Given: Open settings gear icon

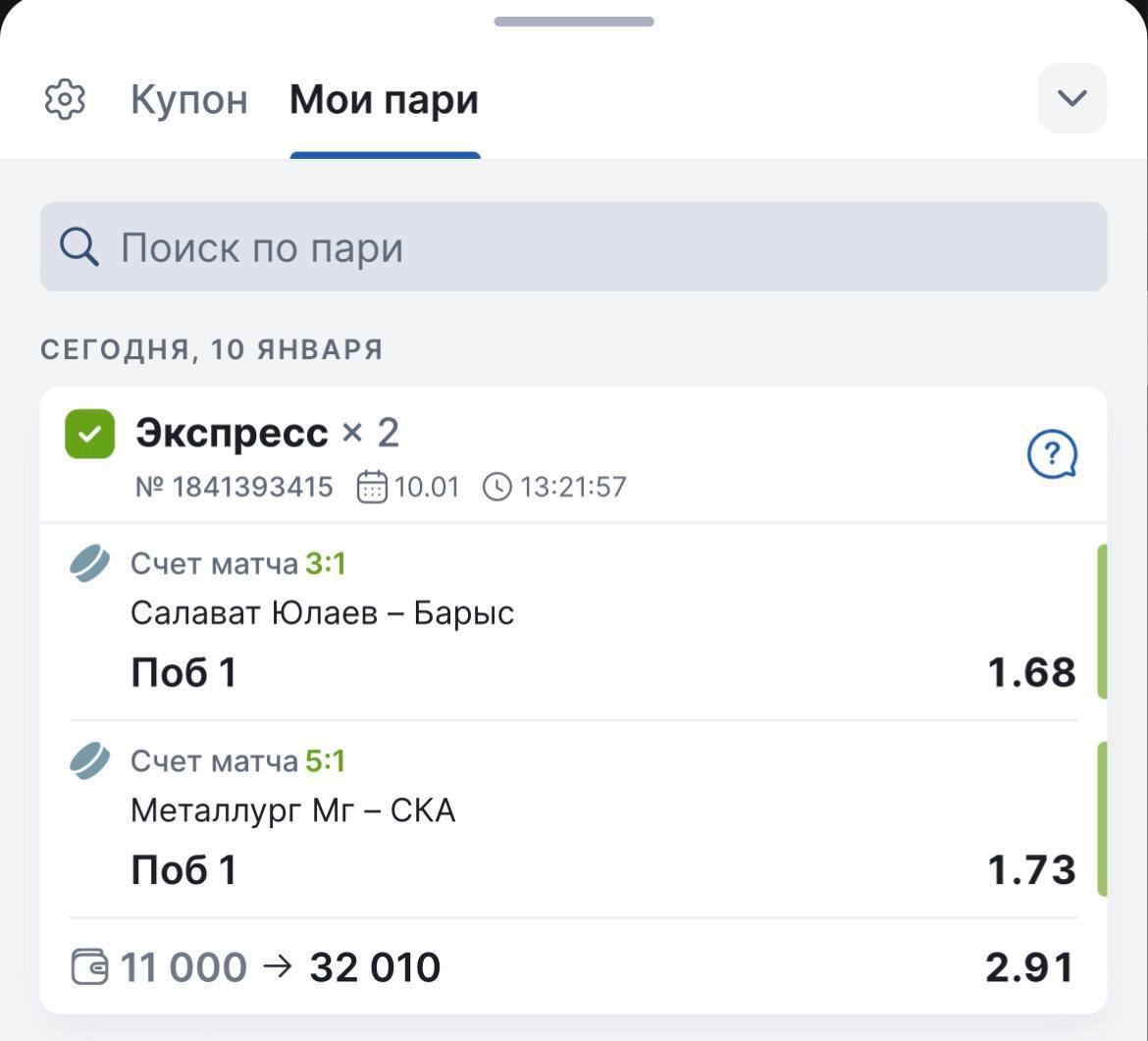Looking at the screenshot, I should point(65,100).
